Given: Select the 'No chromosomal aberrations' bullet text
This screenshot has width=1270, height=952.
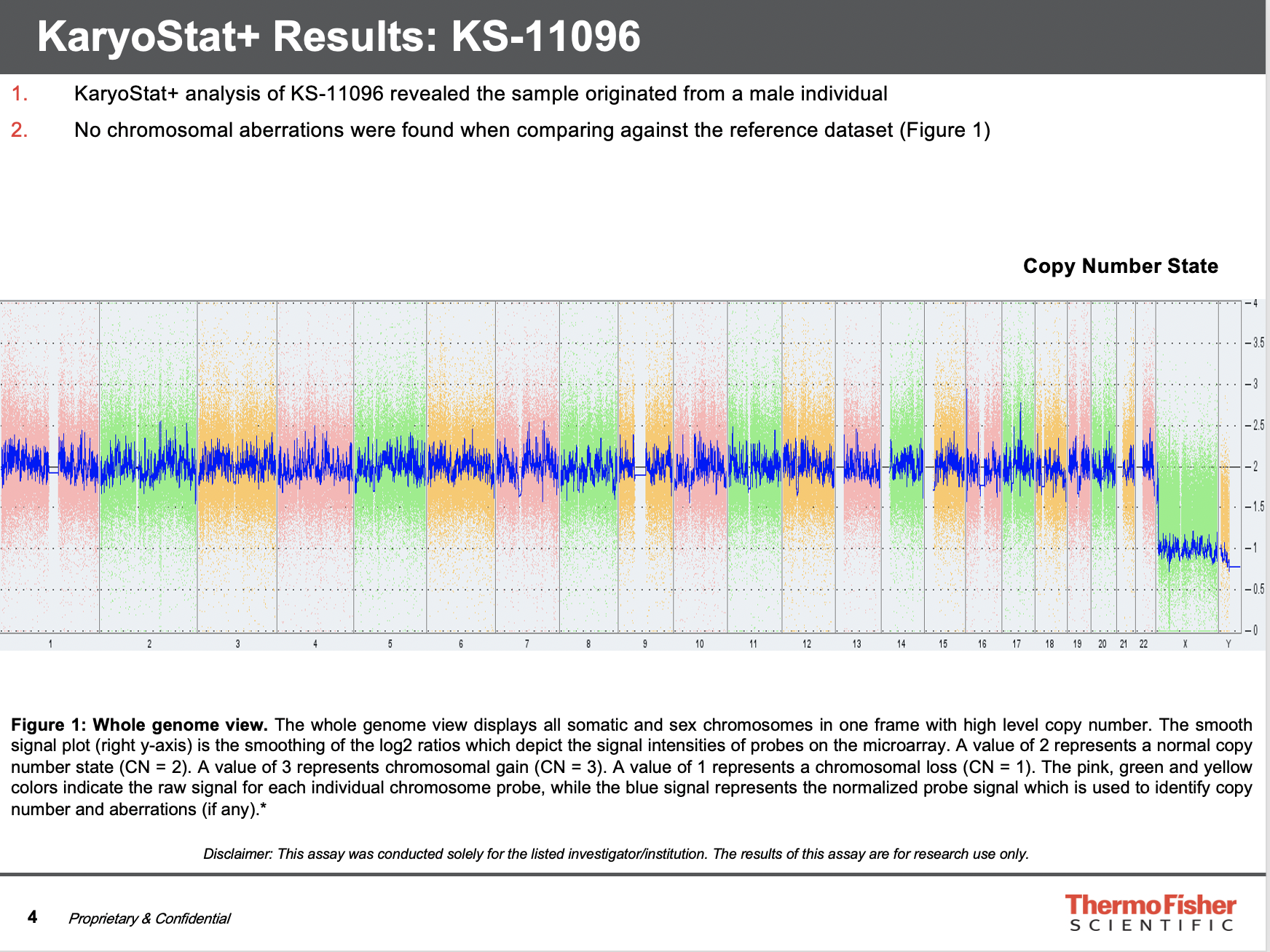Looking at the screenshot, I should pos(532,130).
